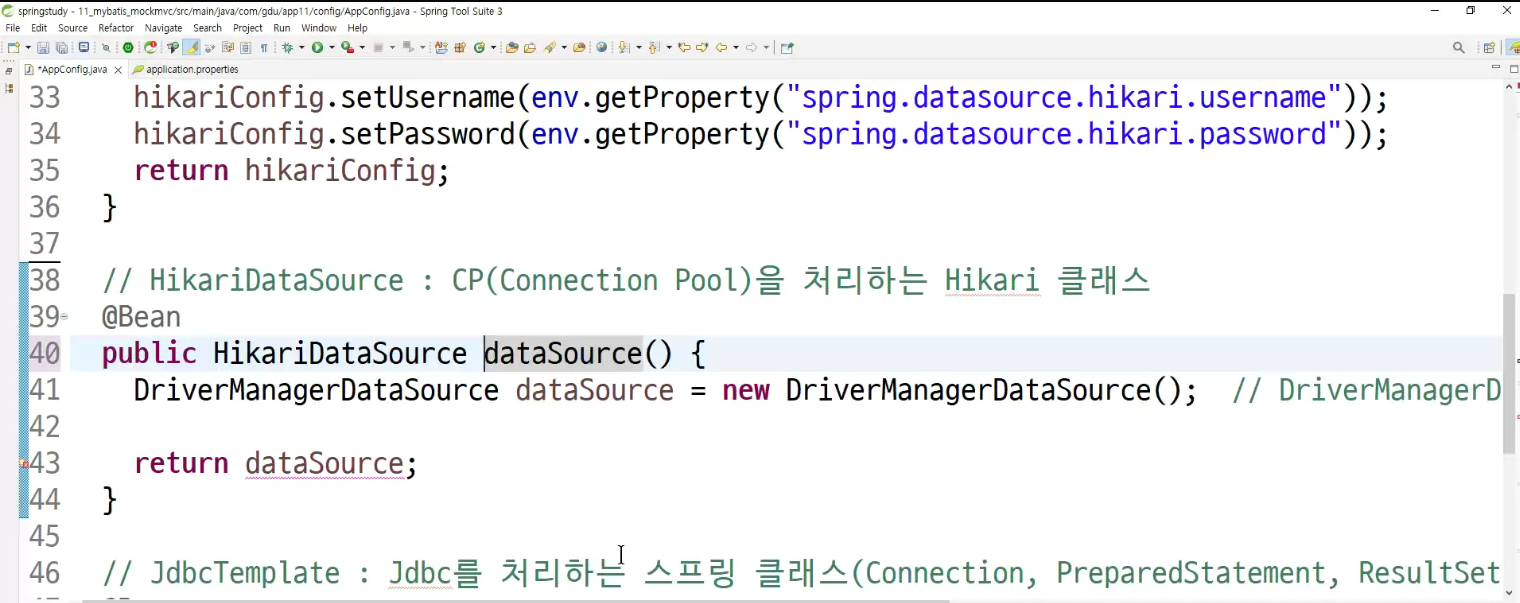The height and width of the screenshot is (603, 1520).
Task: Toggle Show Whitespace Characters pilcrow icon
Action: click(264, 47)
